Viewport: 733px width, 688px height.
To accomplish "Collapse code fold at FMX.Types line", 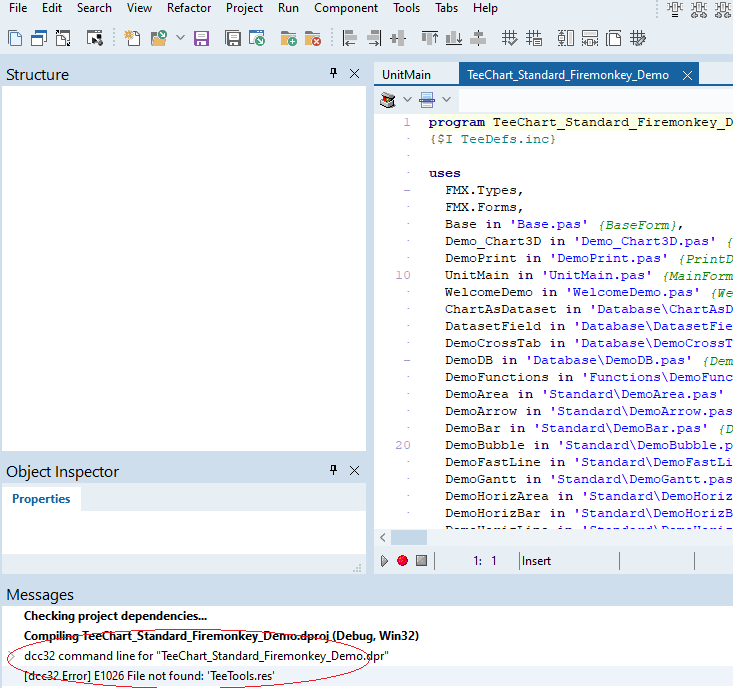I will click(407, 190).
